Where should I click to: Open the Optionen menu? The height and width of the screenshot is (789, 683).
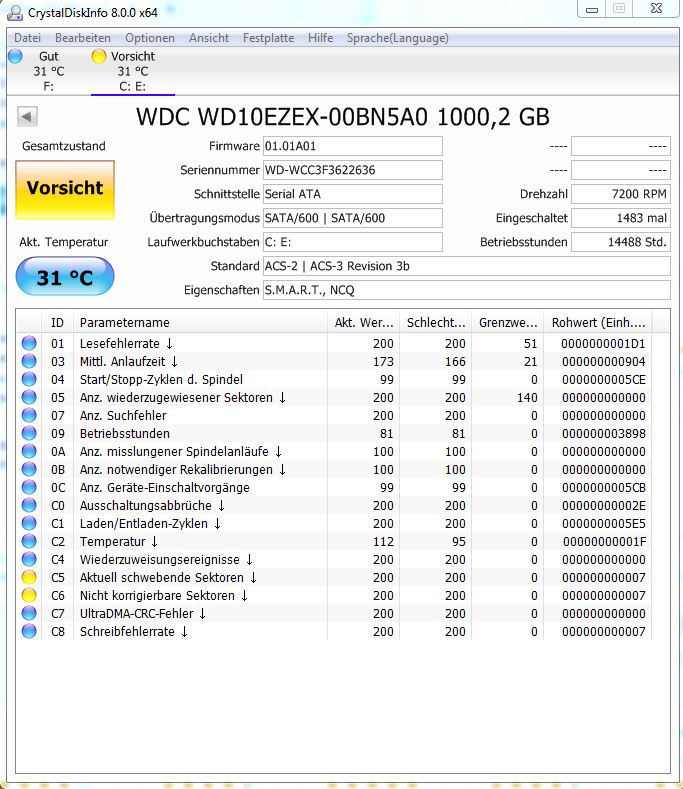(x=149, y=38)
